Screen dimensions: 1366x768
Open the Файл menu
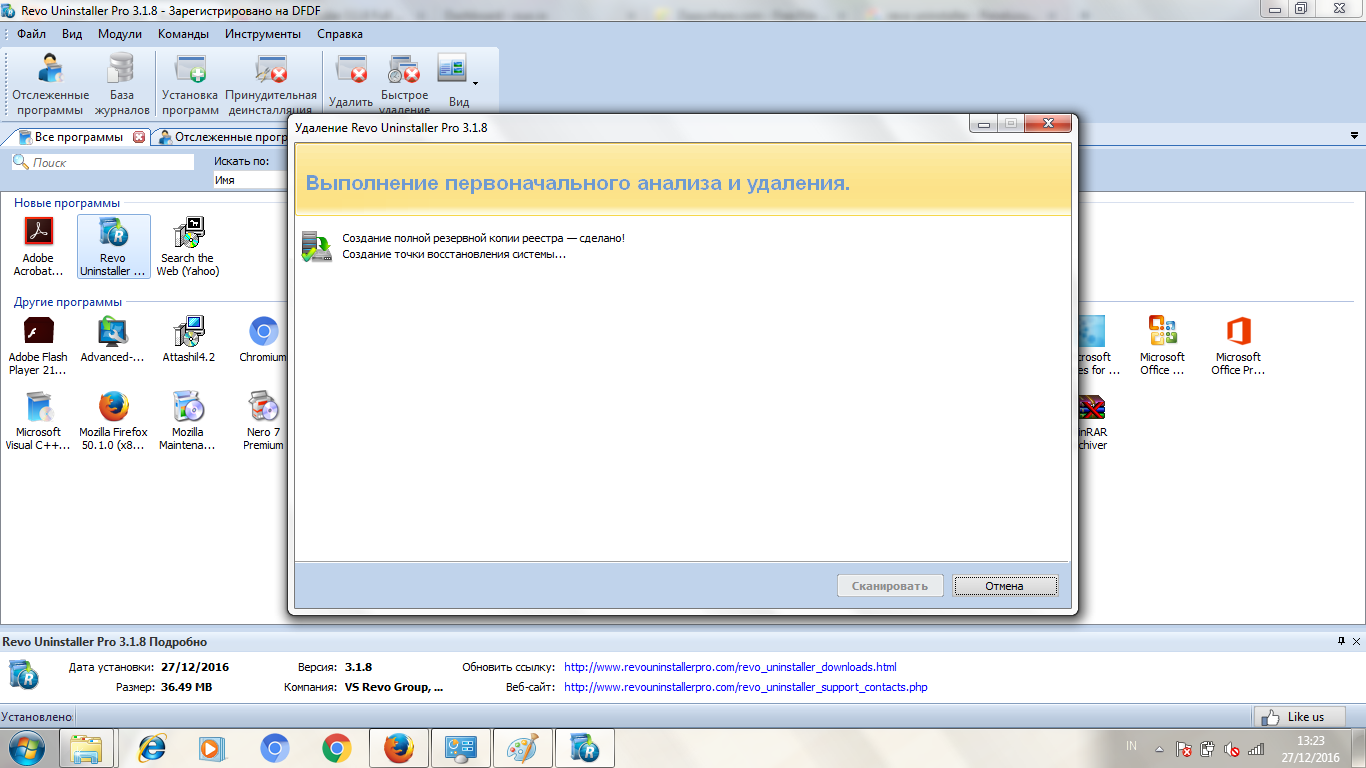[31, 34]
